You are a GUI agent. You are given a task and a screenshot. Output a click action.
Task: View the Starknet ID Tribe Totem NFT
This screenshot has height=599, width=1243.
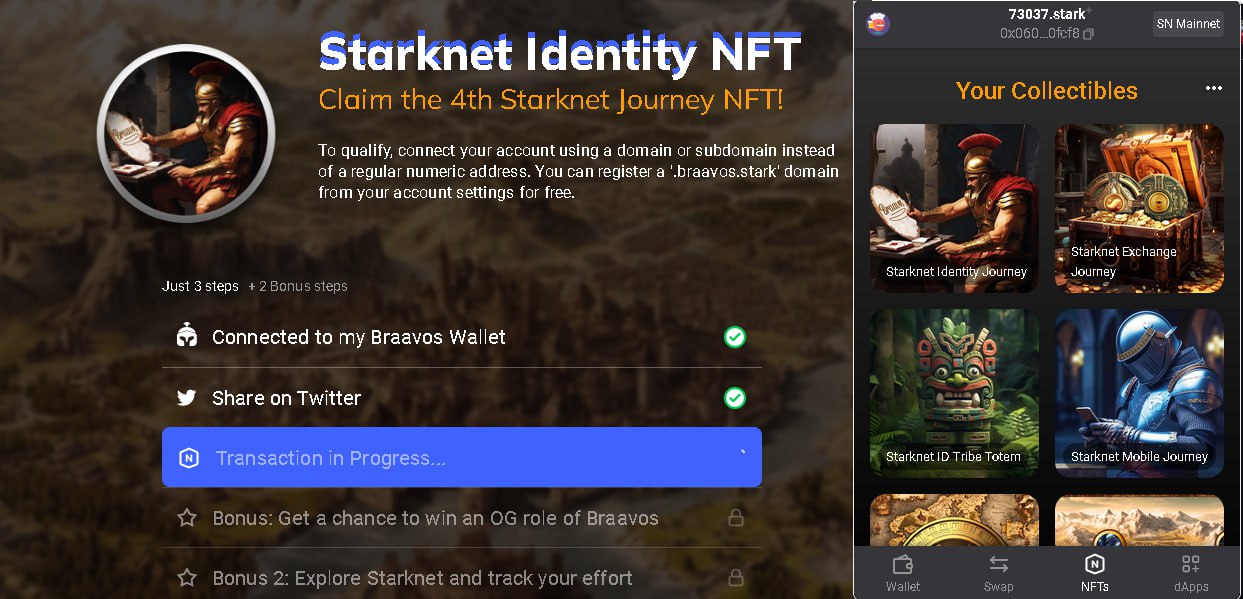tap(955, 392)
